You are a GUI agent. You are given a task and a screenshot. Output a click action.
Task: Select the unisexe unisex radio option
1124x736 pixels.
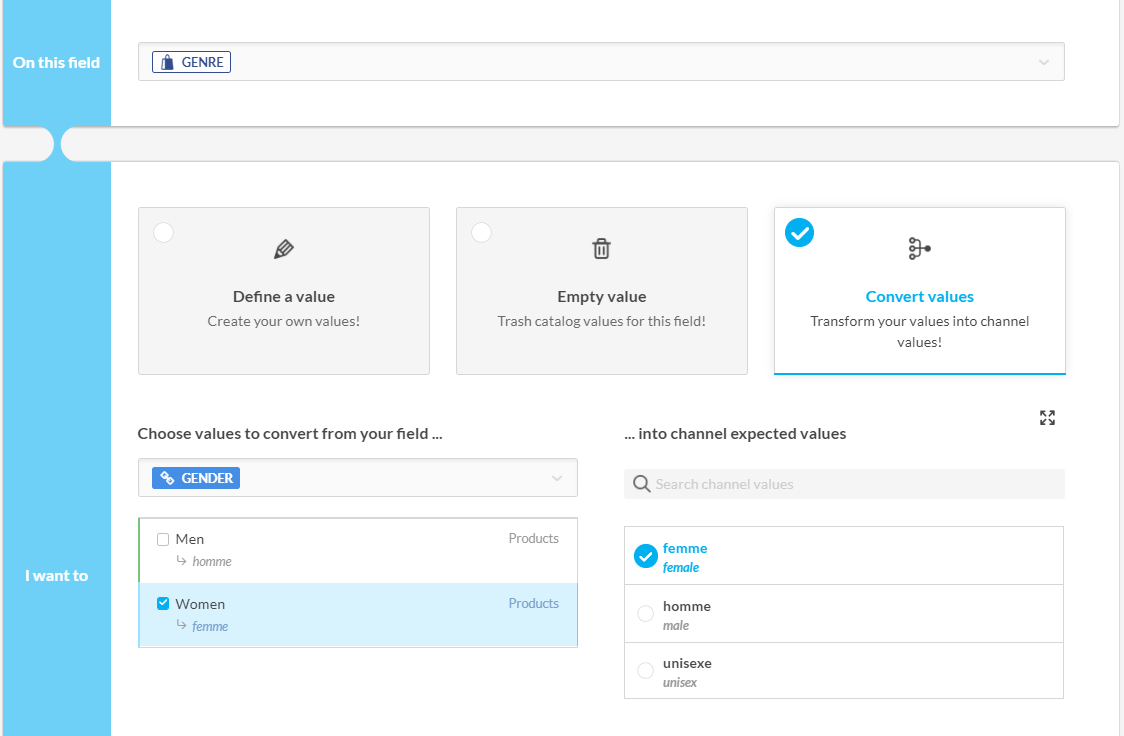(645, 670)
